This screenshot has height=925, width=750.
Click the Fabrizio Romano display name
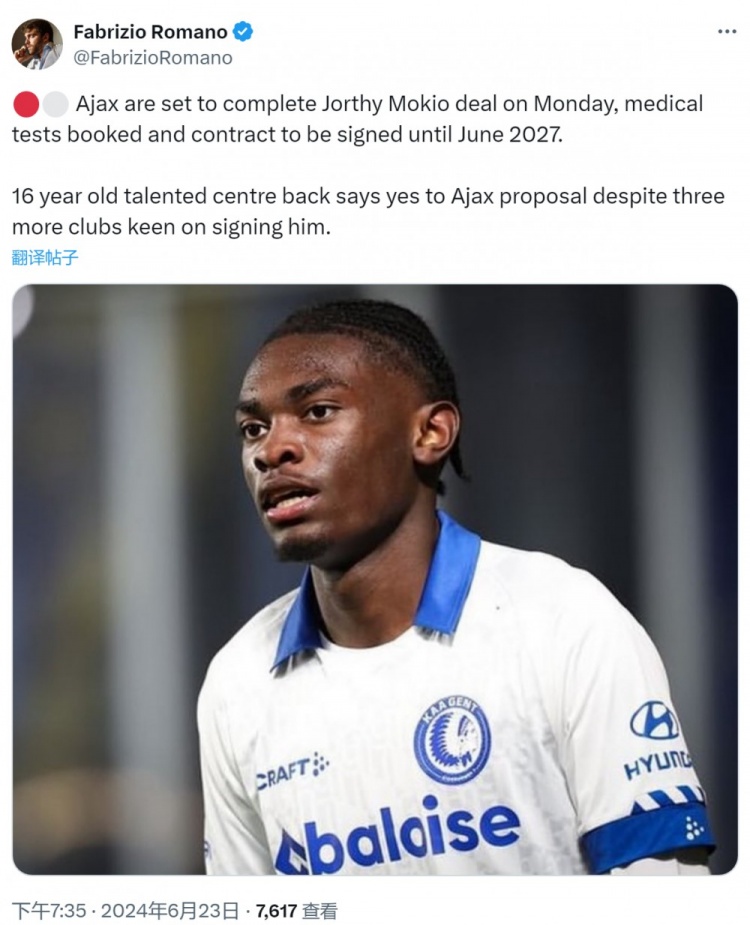click(150, 31)
